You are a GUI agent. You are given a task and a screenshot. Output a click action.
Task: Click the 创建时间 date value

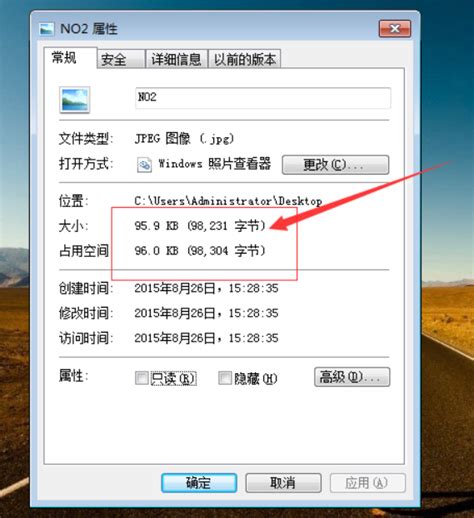tap(206, 288)
